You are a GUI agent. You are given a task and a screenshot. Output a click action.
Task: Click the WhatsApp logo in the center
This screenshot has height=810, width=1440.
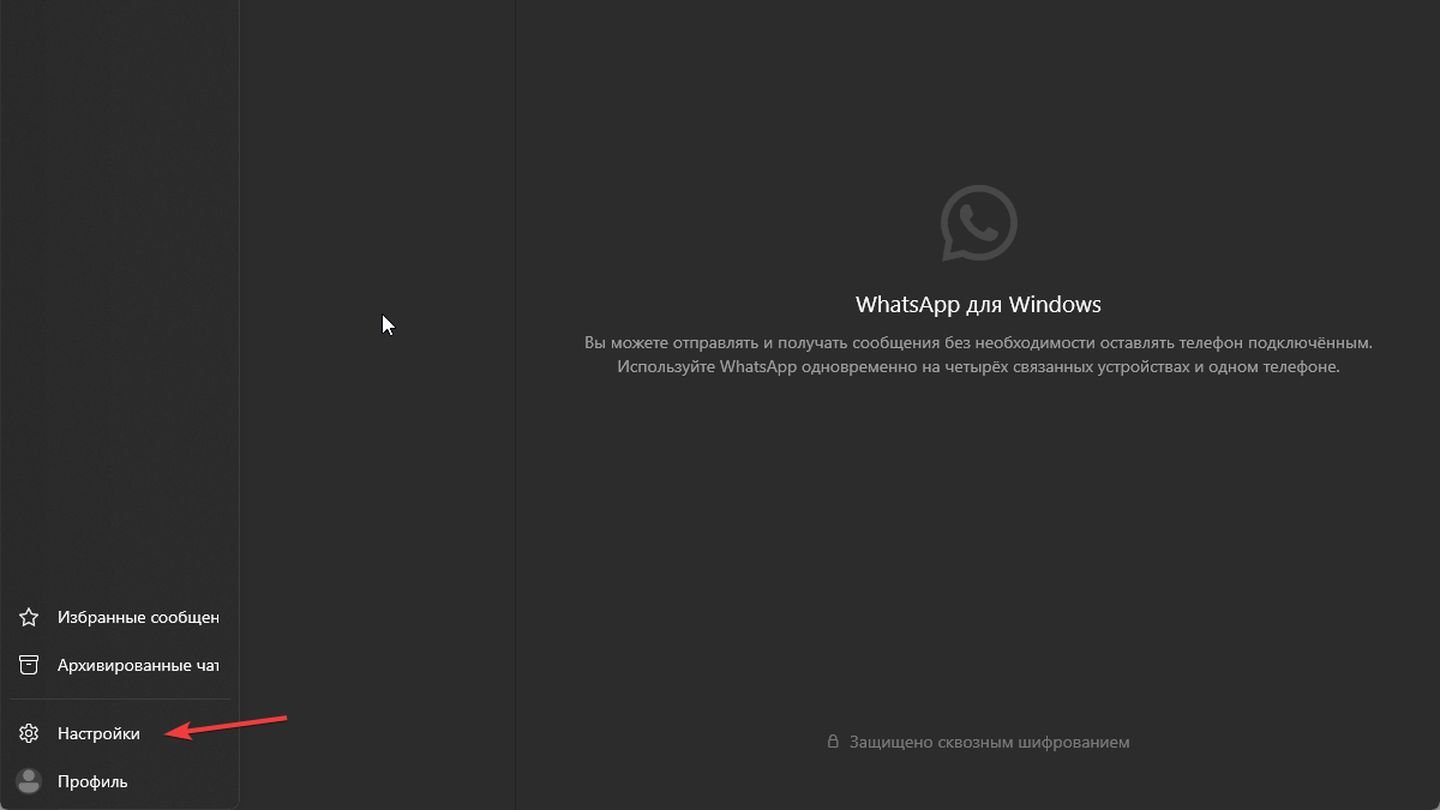(x=978, y=223)
